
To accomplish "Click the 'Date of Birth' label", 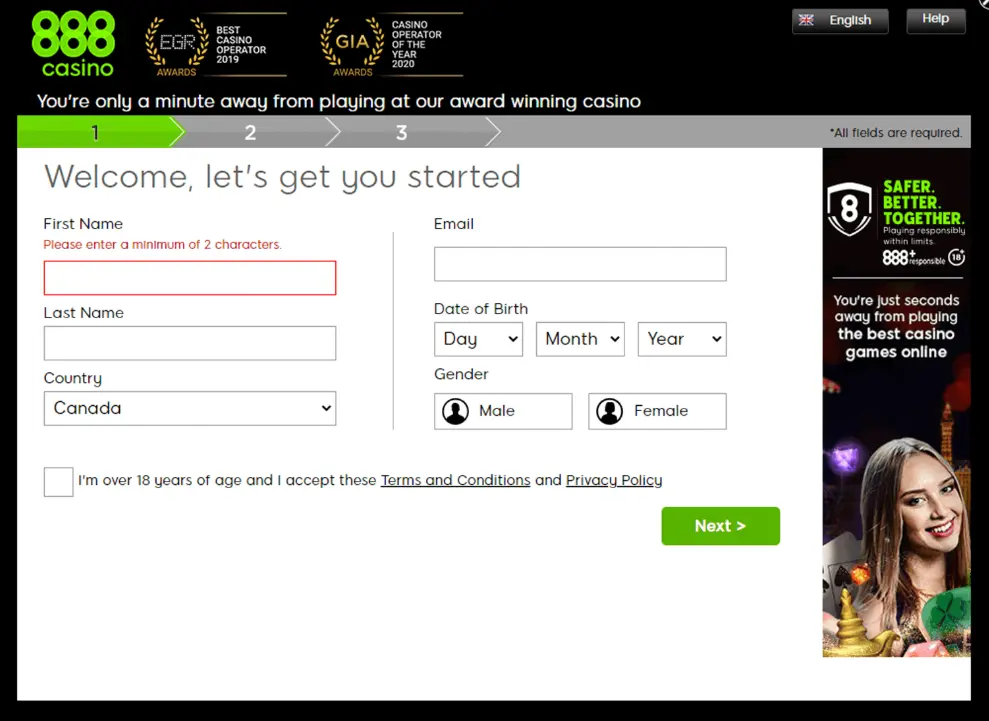I will click(x=481, y=309).
